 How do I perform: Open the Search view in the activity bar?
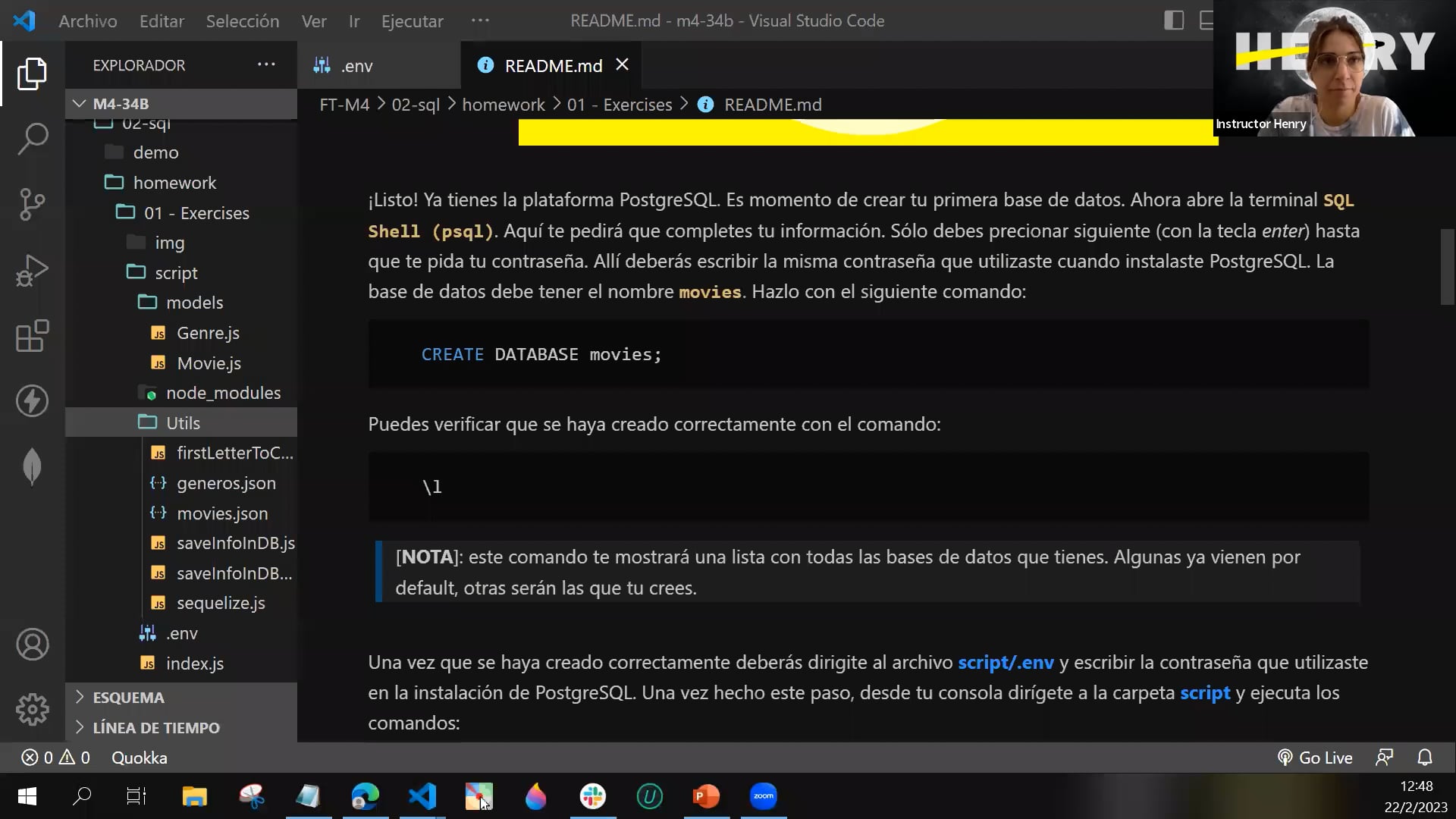(x=31, y=140)
